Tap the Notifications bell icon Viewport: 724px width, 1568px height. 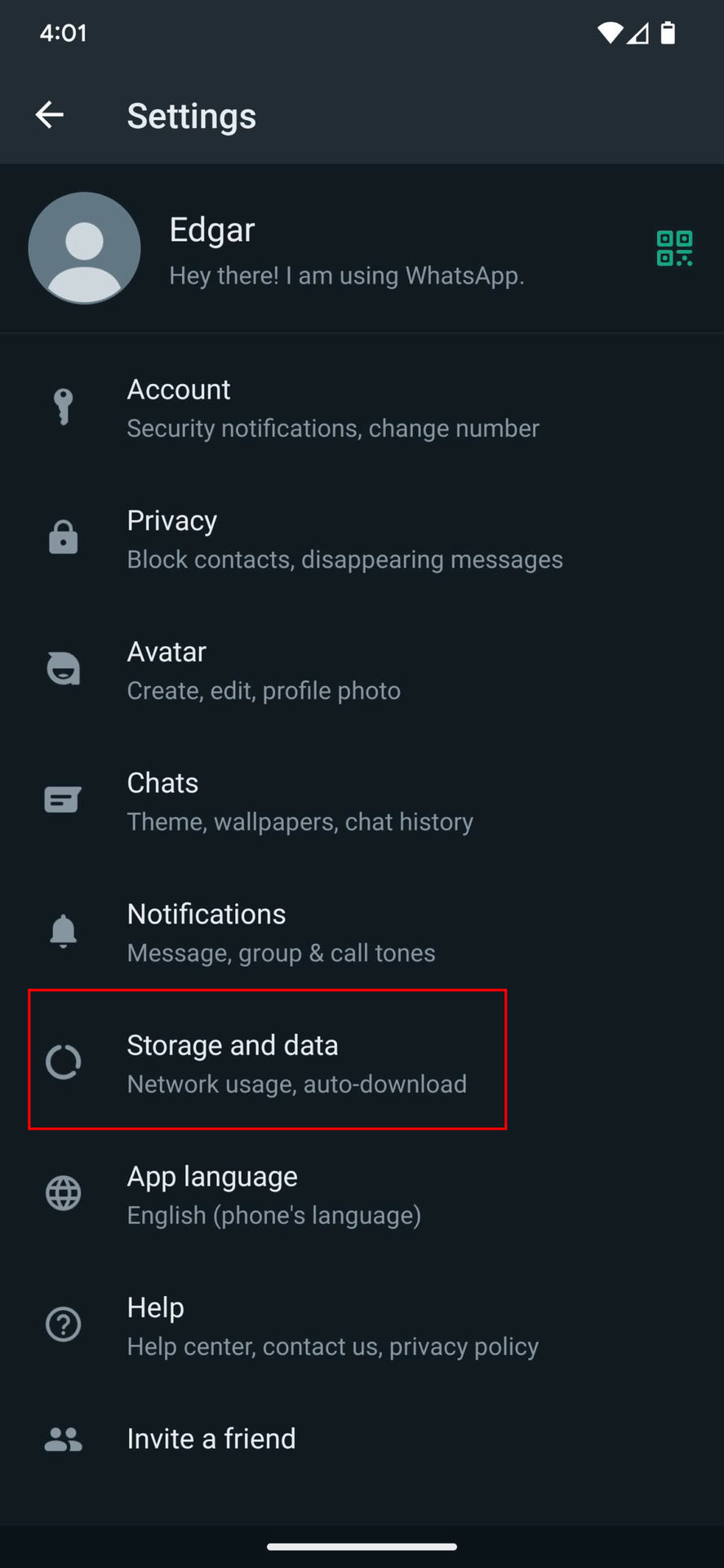pos(63,931)
